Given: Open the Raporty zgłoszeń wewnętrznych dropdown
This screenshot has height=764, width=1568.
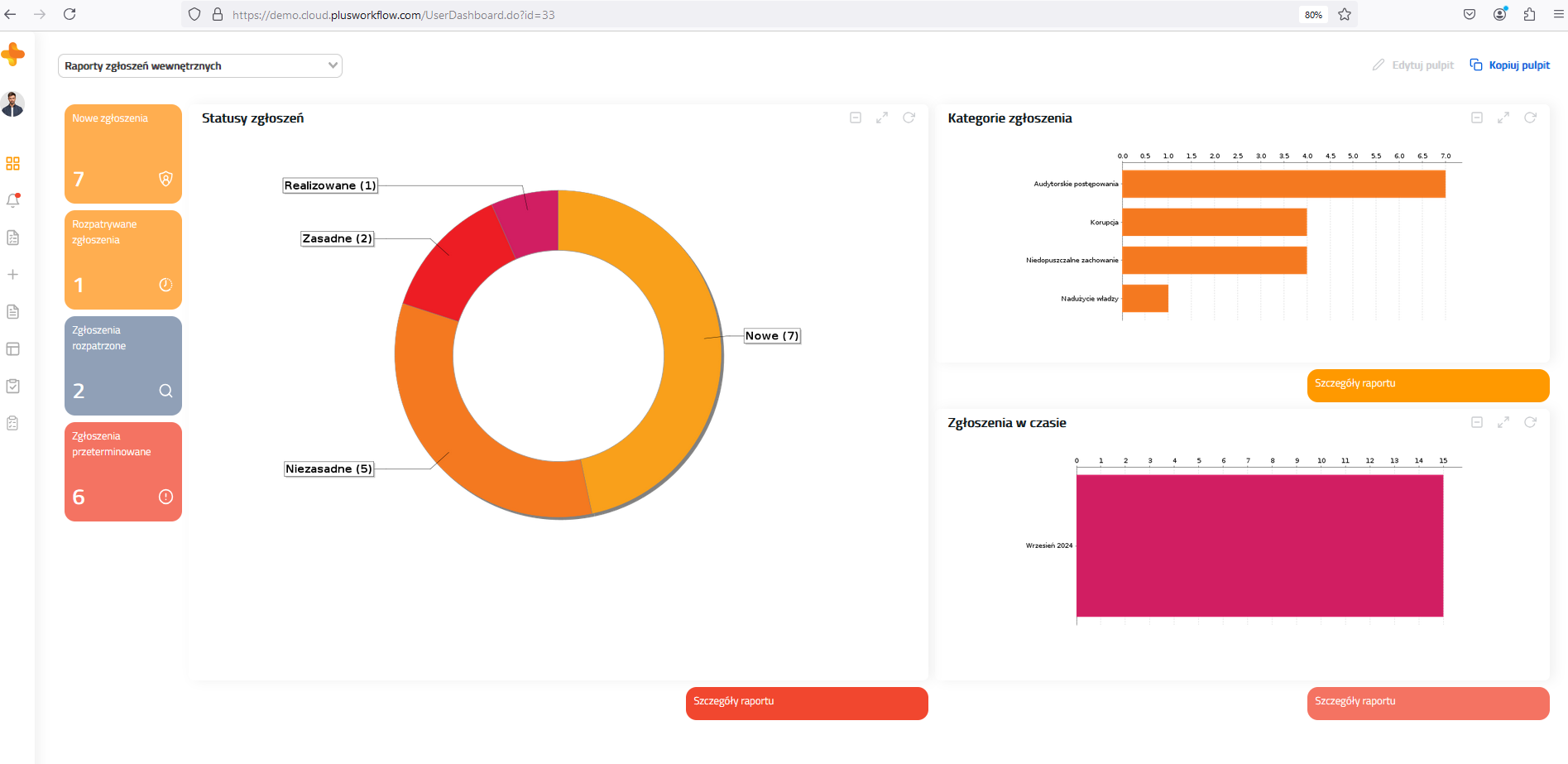Looking at the screenshot, I should coord(199,66).
